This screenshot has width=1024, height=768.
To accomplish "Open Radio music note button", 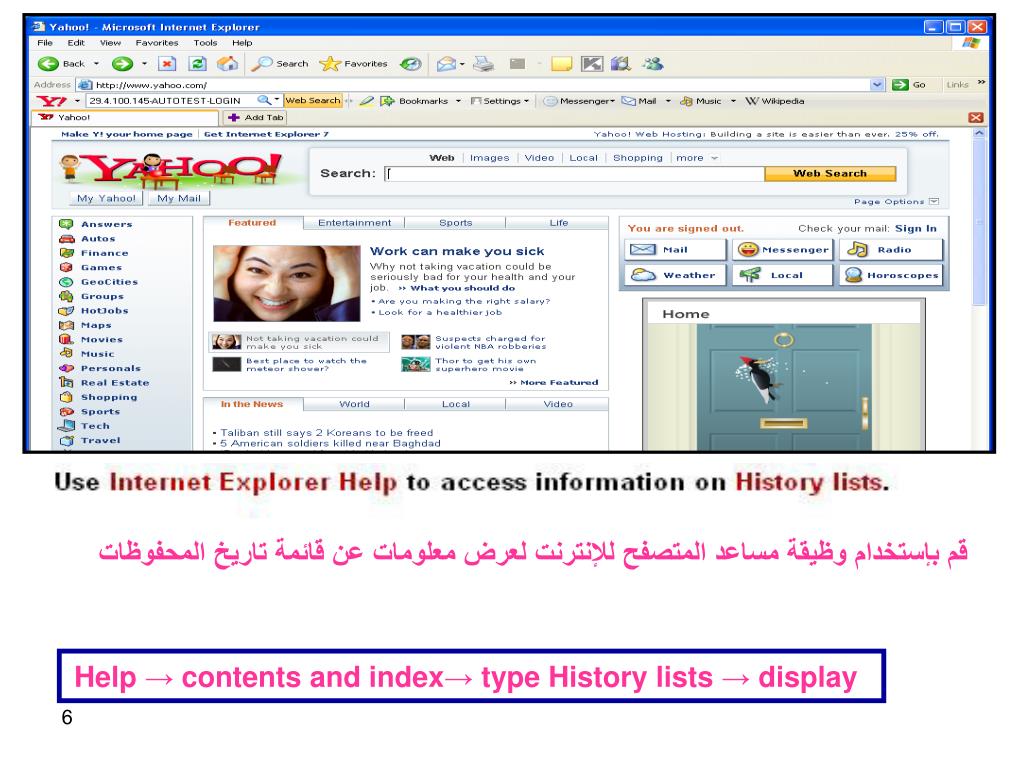I will click(891, 249).
